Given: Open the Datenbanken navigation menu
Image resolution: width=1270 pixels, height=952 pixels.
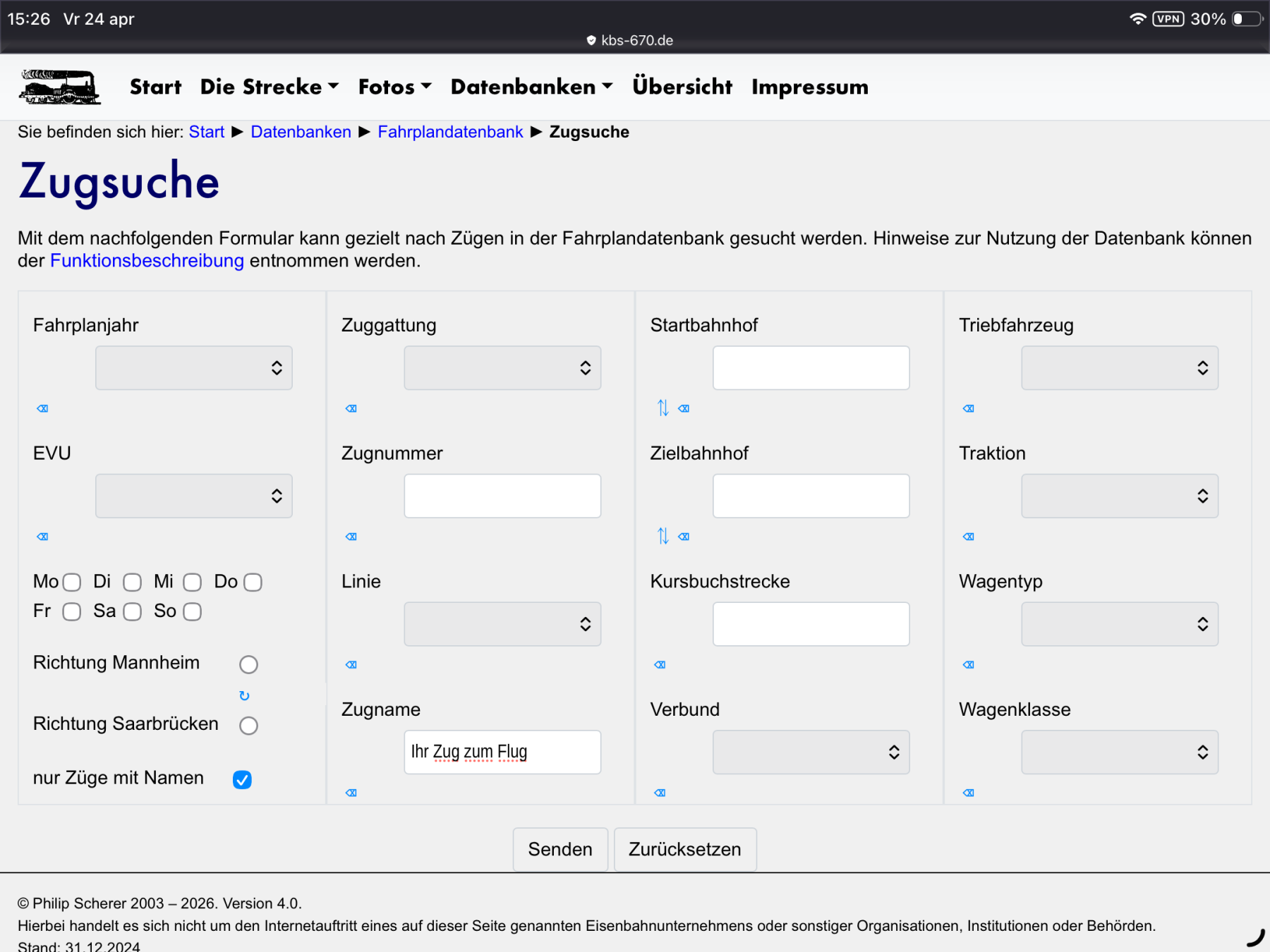Looking at the screenshot, I should click(531, 87).
